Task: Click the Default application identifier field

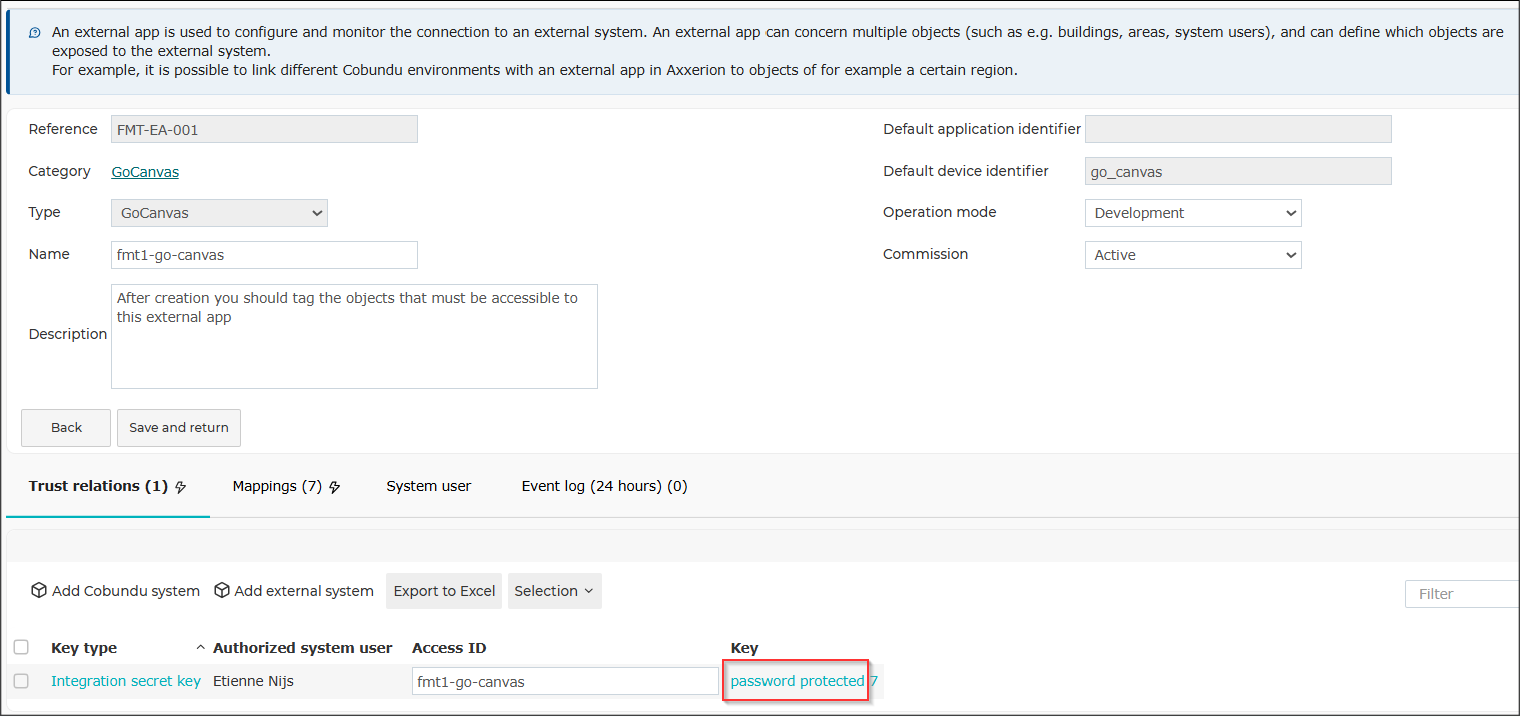Action: [1238, 129]
